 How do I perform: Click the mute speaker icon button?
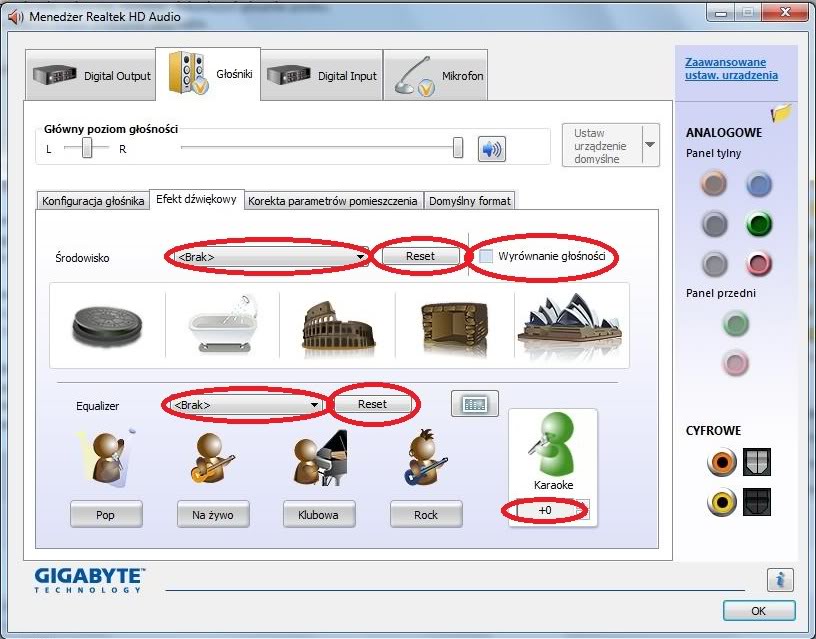(x=491, y=149)
